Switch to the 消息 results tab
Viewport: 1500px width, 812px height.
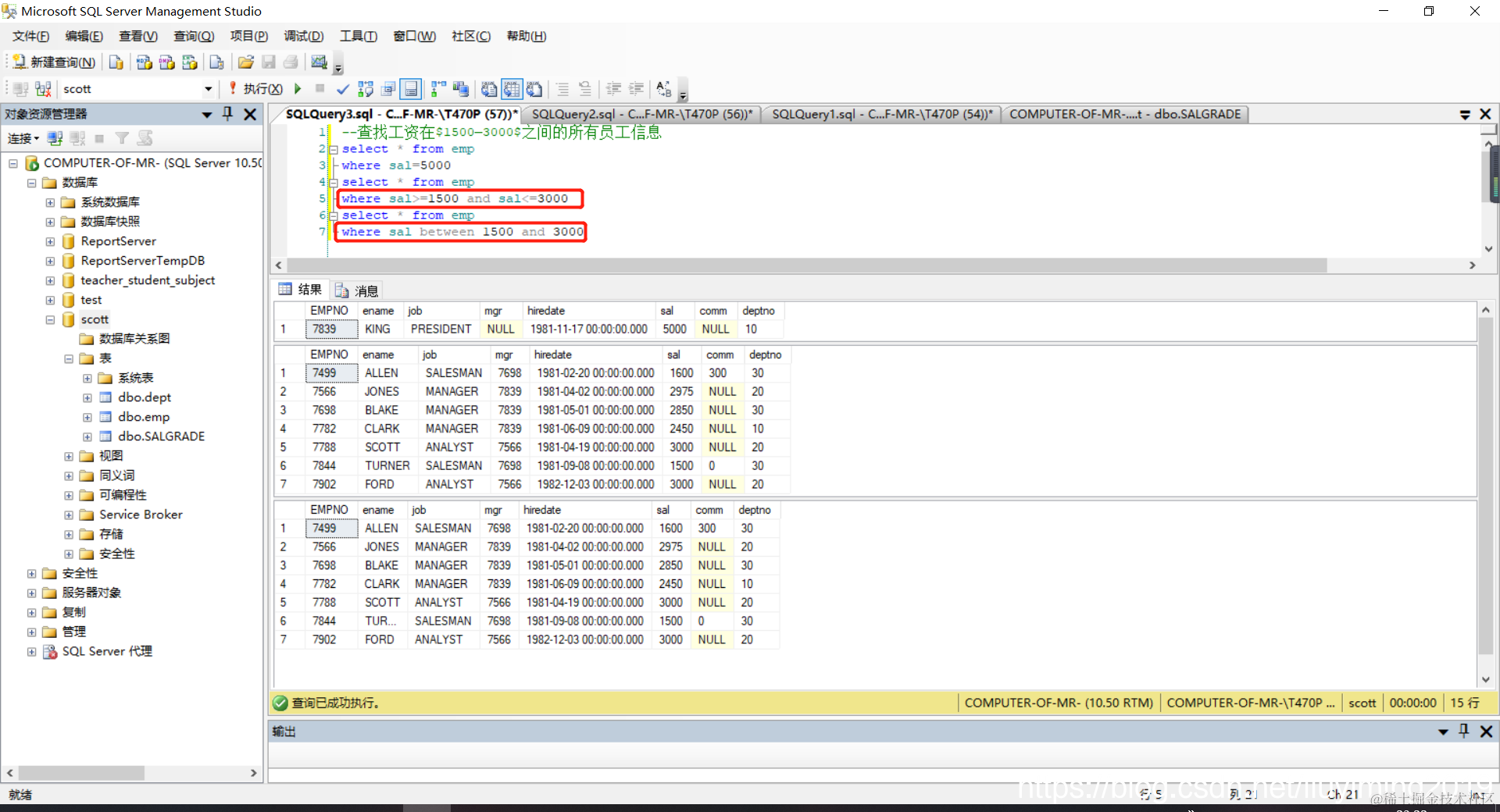coord(357,290)
